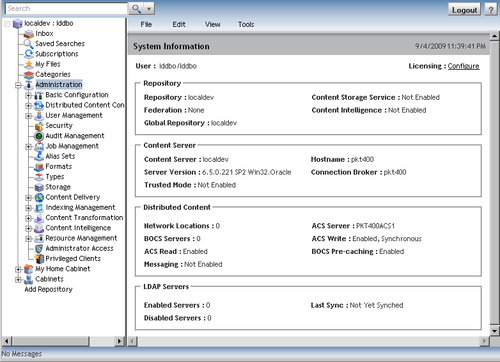This screenshot has height=362, width=500.
Task: Click the Audit Management icon
Action: pos(39,136)
